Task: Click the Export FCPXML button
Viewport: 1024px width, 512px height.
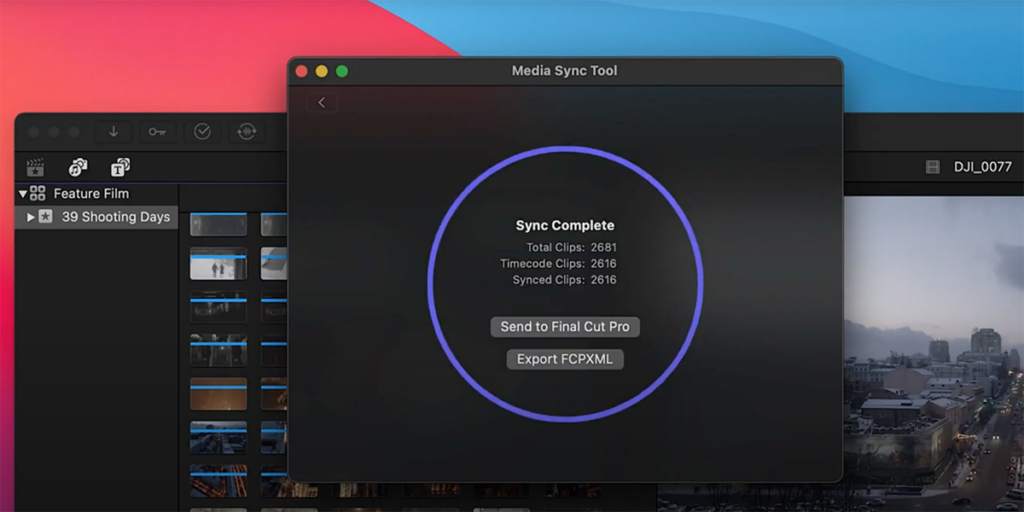Action: pos(565,359)
